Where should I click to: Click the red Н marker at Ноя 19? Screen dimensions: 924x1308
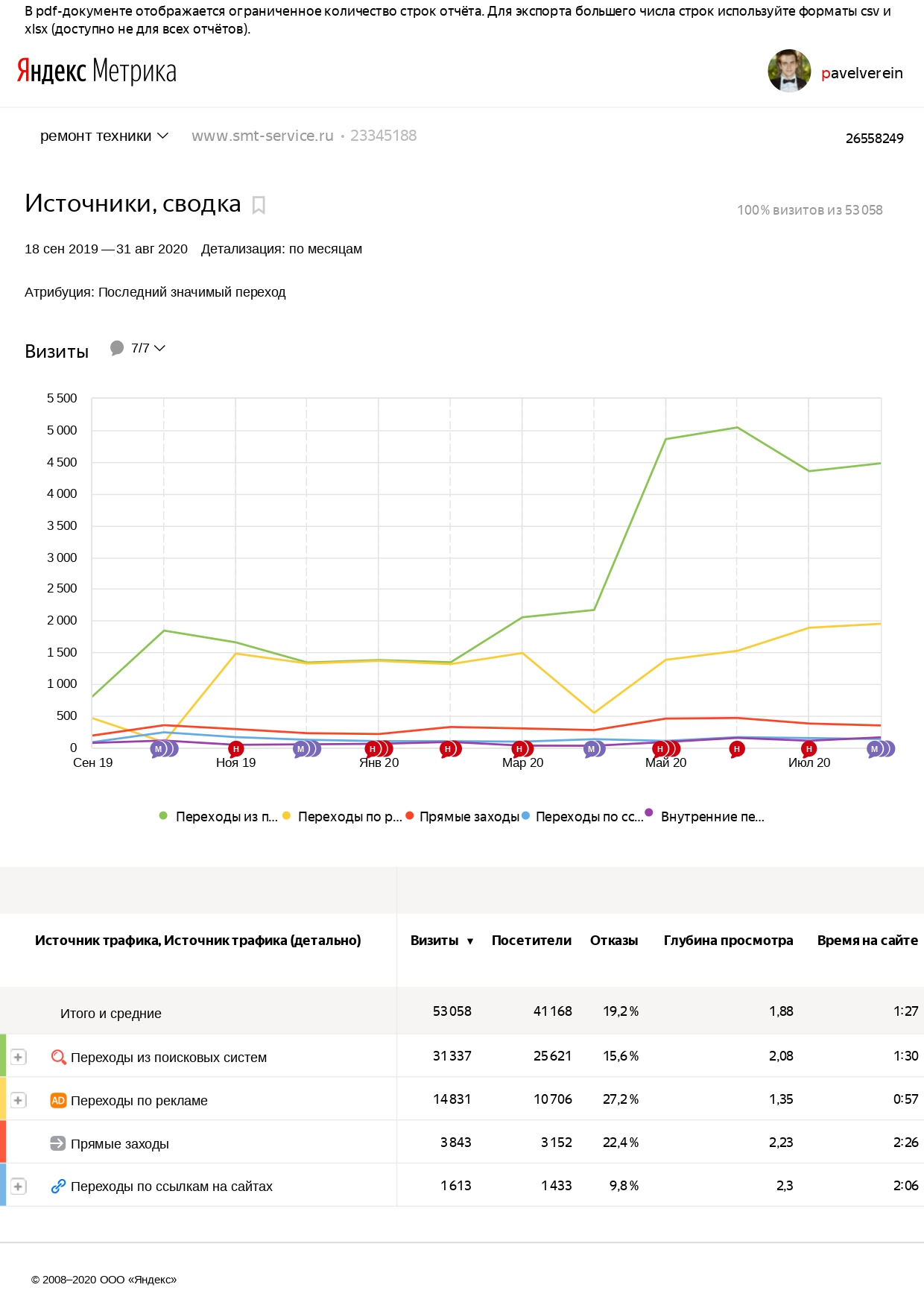click(235, 749)
